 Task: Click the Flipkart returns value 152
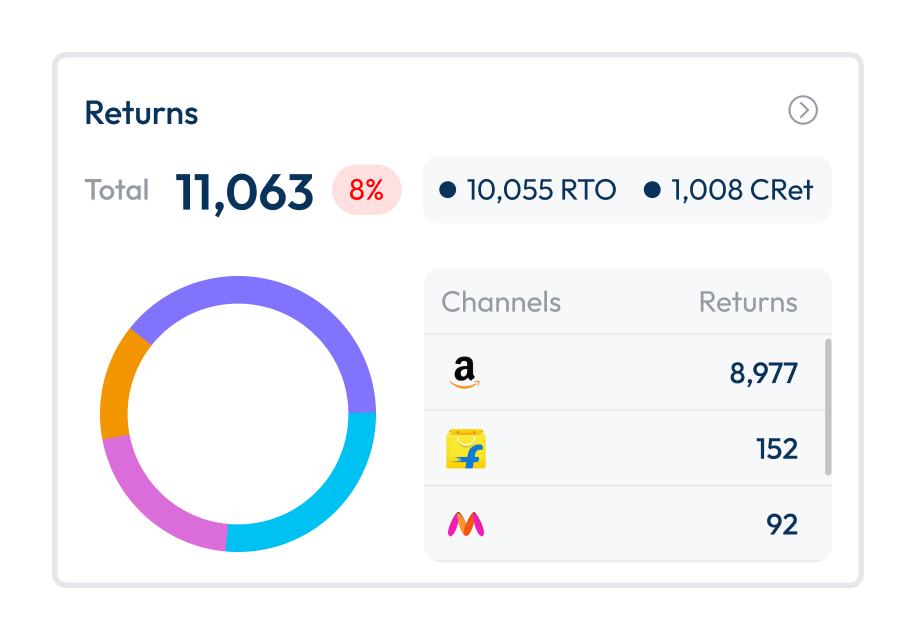click(776, 449)
